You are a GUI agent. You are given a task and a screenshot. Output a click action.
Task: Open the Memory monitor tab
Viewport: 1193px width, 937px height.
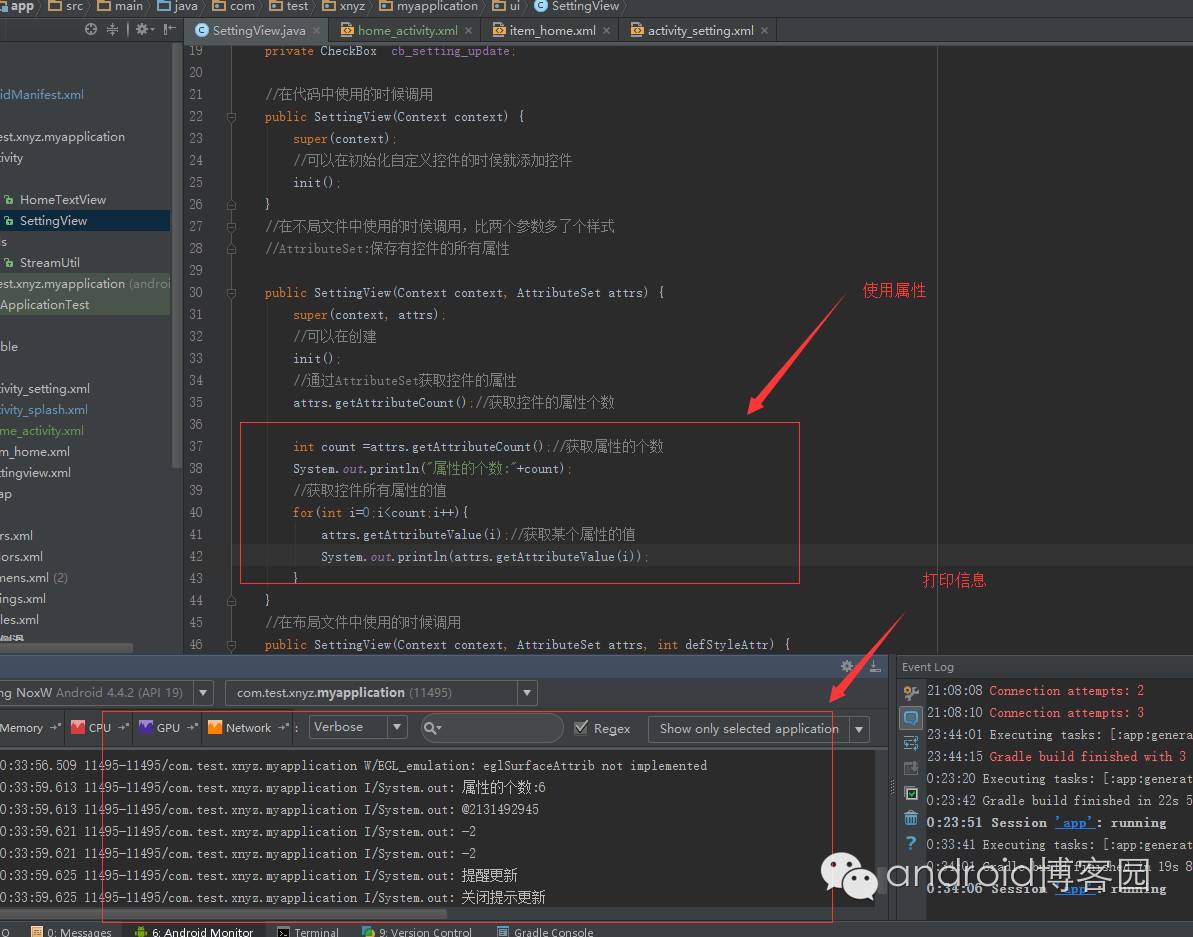30,728
